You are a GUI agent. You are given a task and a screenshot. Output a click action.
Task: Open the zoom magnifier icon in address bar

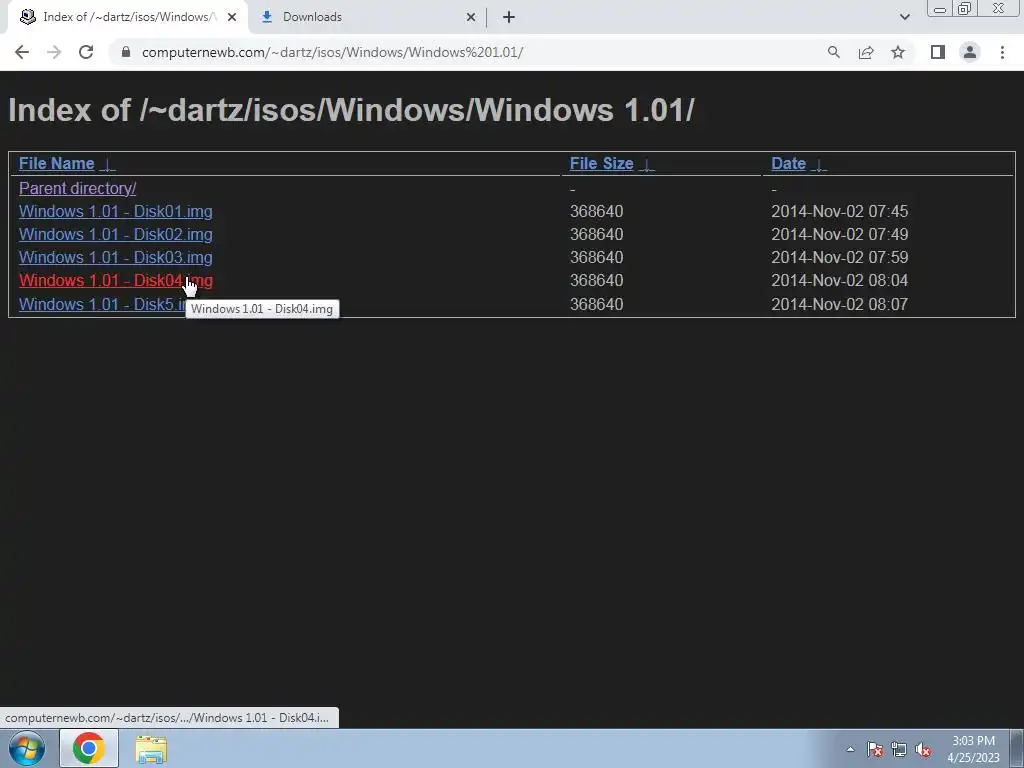pyautogui.click(x=833, y=52)
